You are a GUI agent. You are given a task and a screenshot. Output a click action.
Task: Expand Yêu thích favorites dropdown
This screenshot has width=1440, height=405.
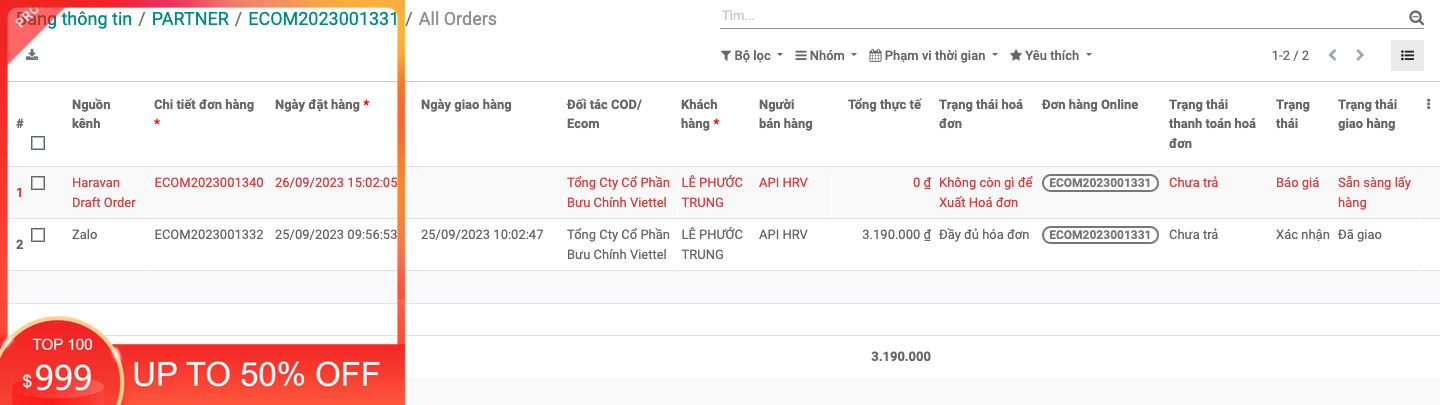click(x=1050, y=55)
